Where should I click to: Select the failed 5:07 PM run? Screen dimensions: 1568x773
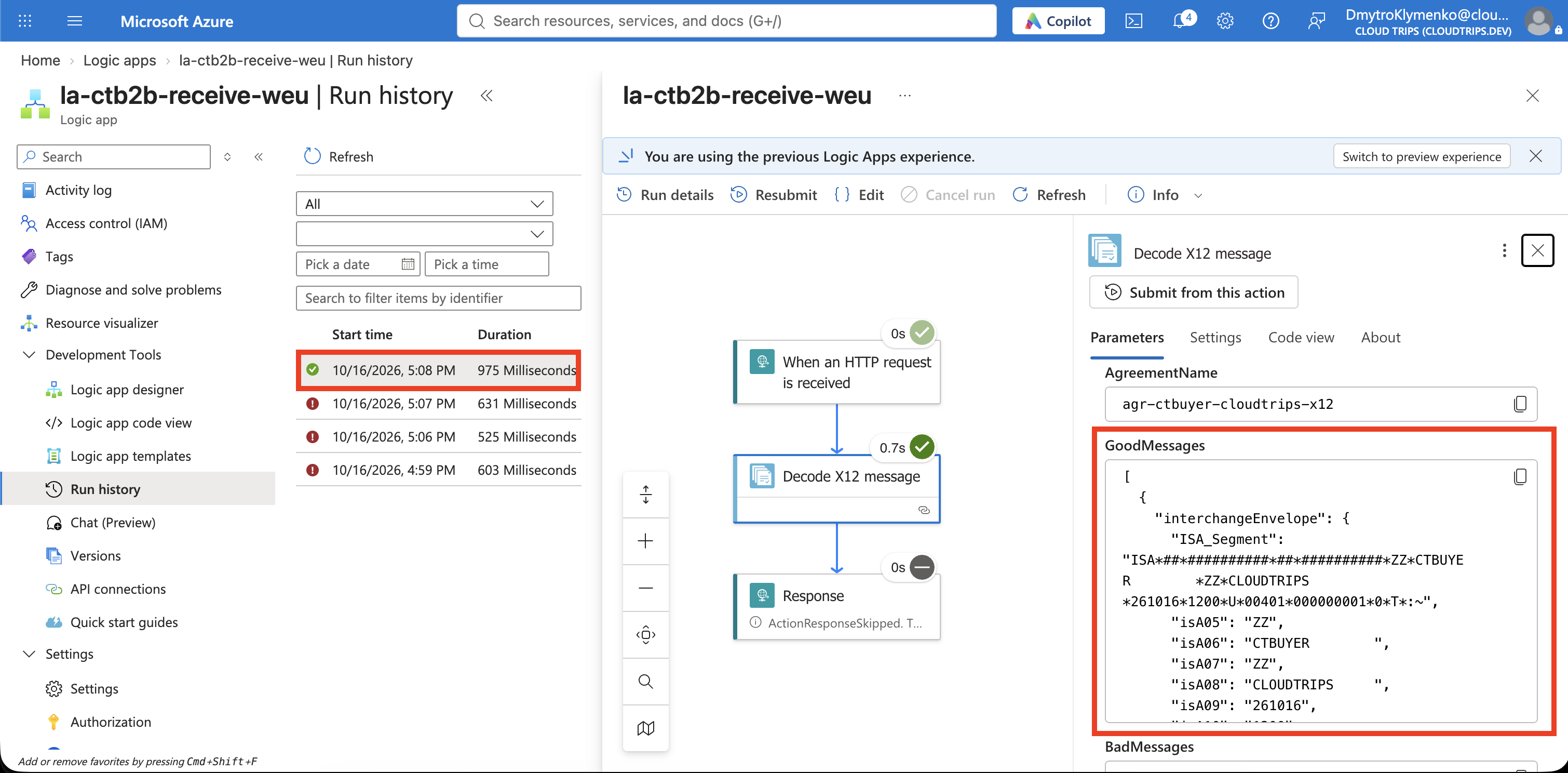[438, 403]
